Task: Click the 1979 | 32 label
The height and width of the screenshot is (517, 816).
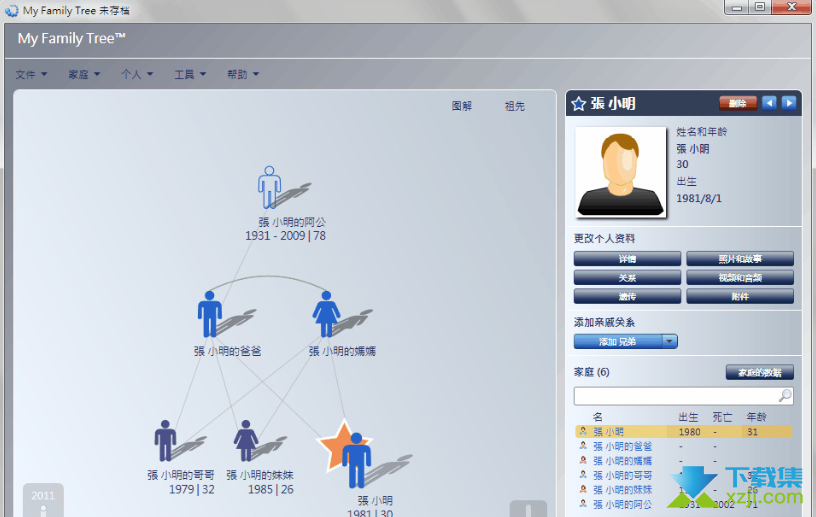Action: pyautogui.click(x=192, y=489)
